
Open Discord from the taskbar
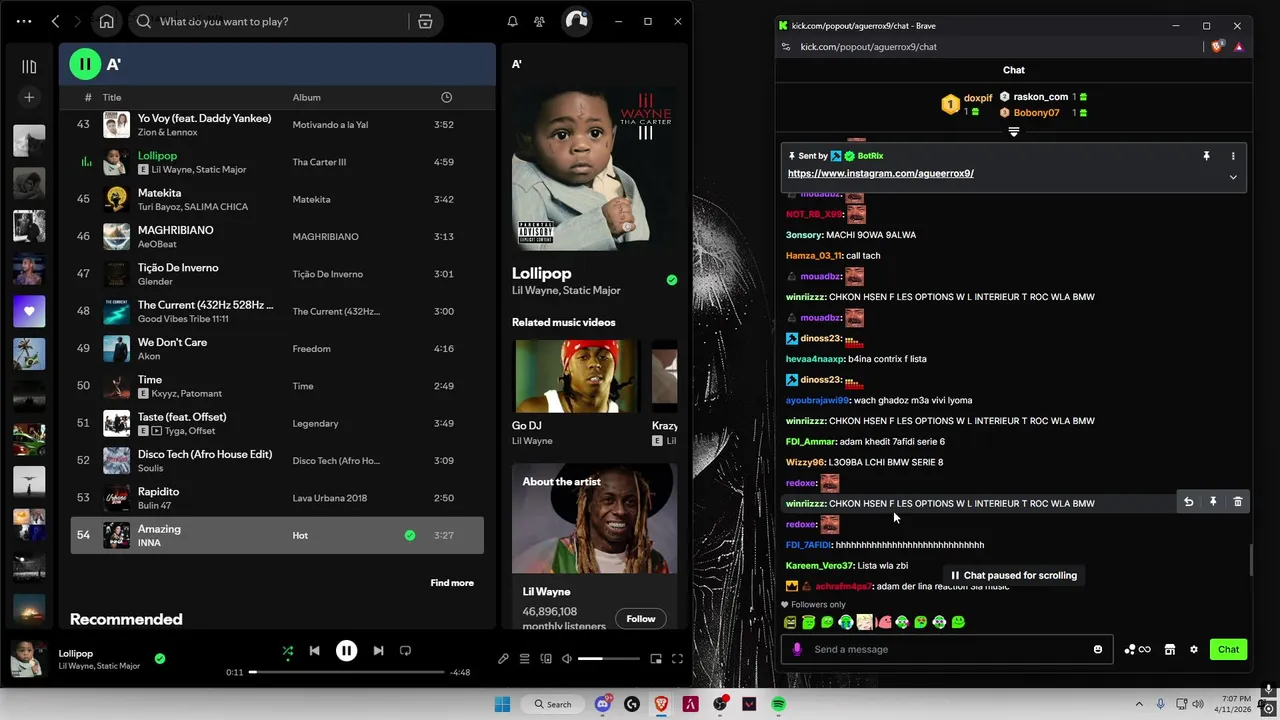click(x=603, y=704)
